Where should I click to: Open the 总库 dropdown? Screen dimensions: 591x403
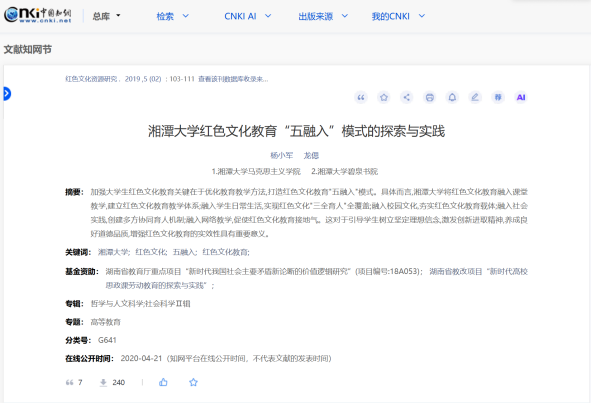pyautogui.click(x=106, y=16)
